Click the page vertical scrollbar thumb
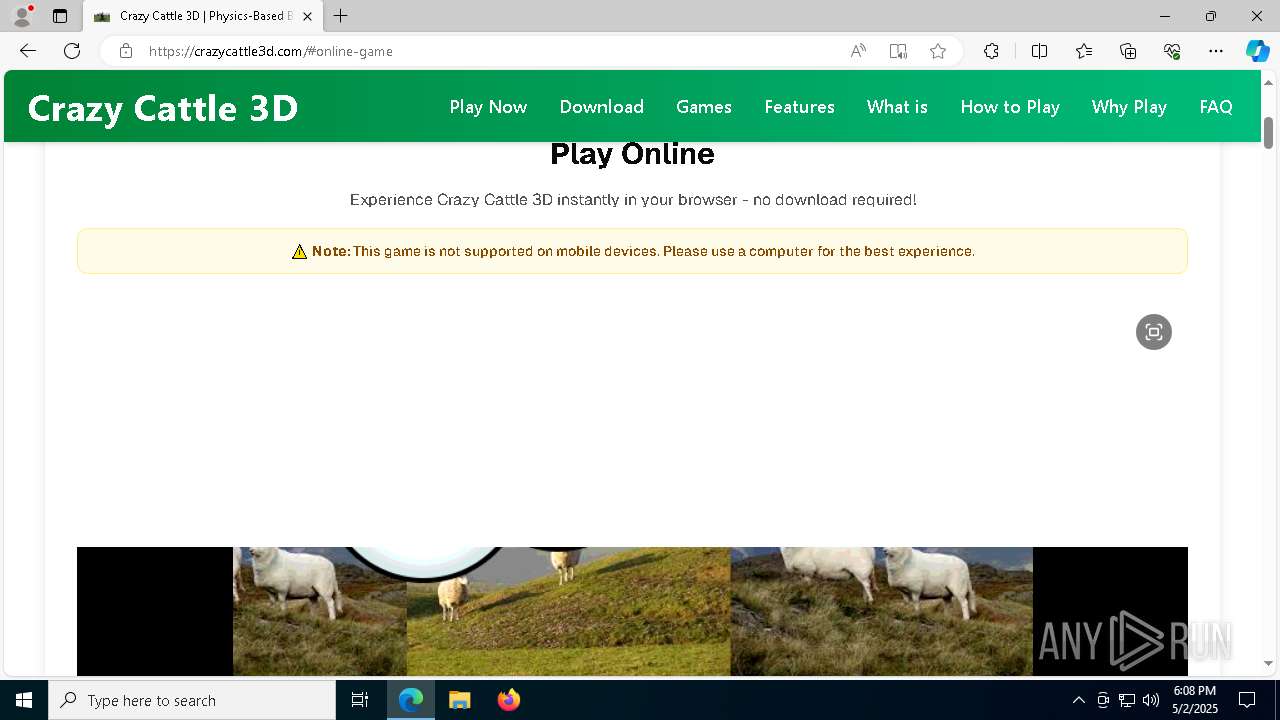 click(x=1268, y=132)
